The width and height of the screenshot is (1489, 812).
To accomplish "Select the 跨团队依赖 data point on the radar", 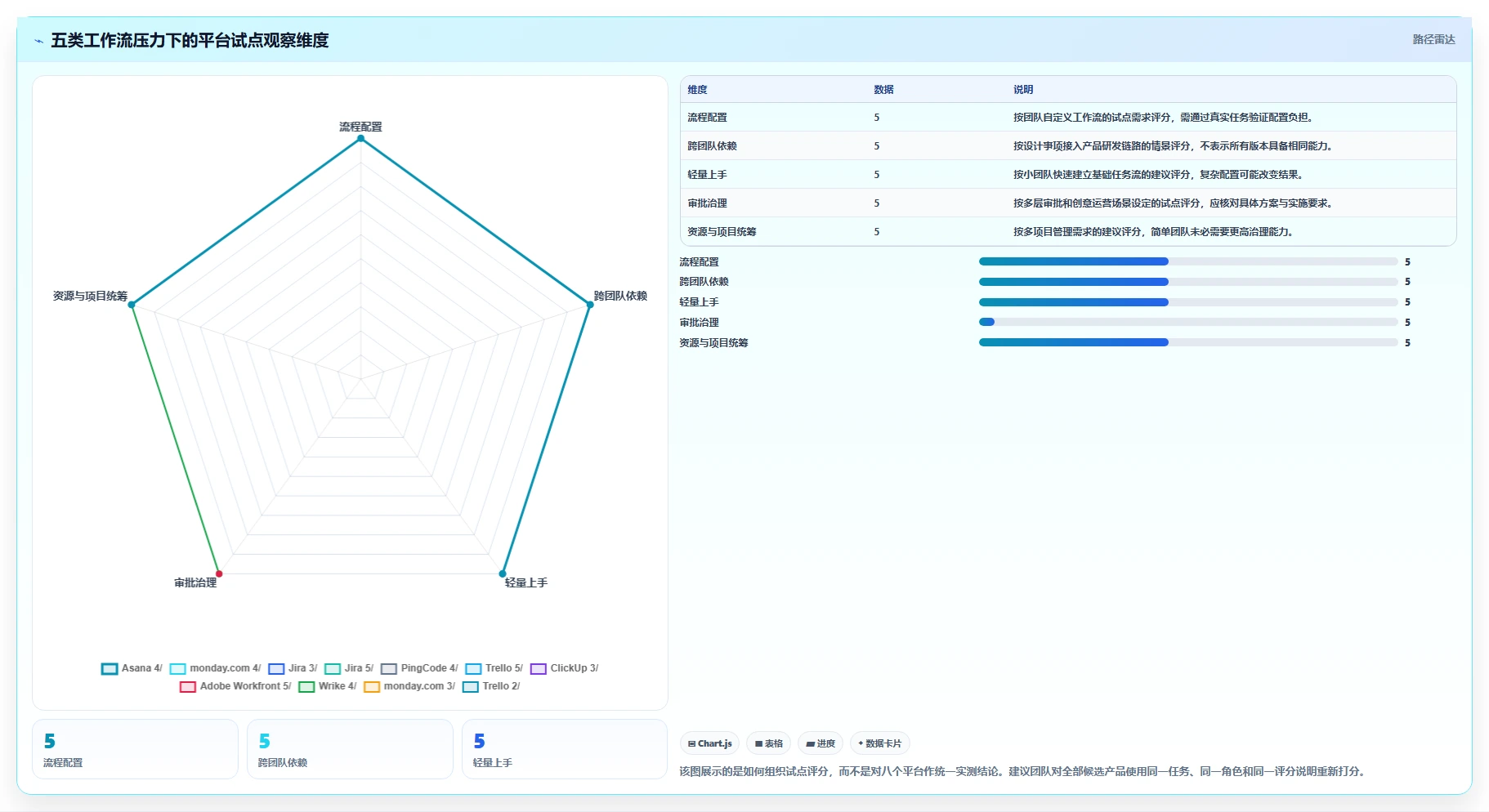I will [590, 305].
